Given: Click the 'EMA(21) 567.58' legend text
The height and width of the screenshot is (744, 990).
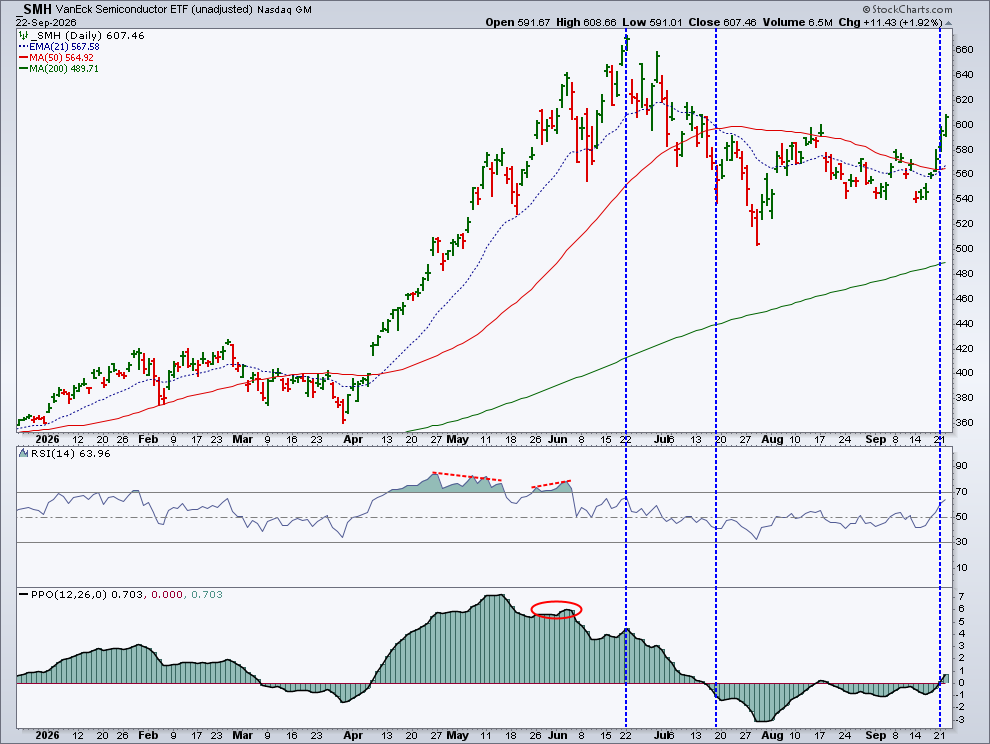Looking at the screenshot, I should tap(64, 47).
